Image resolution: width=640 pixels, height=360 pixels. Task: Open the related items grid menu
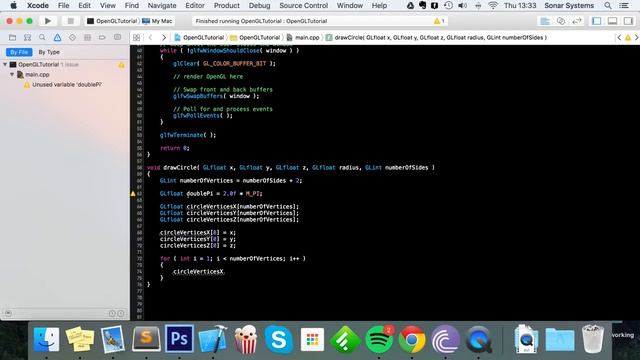pyautogui.click(x=136, y=38)
